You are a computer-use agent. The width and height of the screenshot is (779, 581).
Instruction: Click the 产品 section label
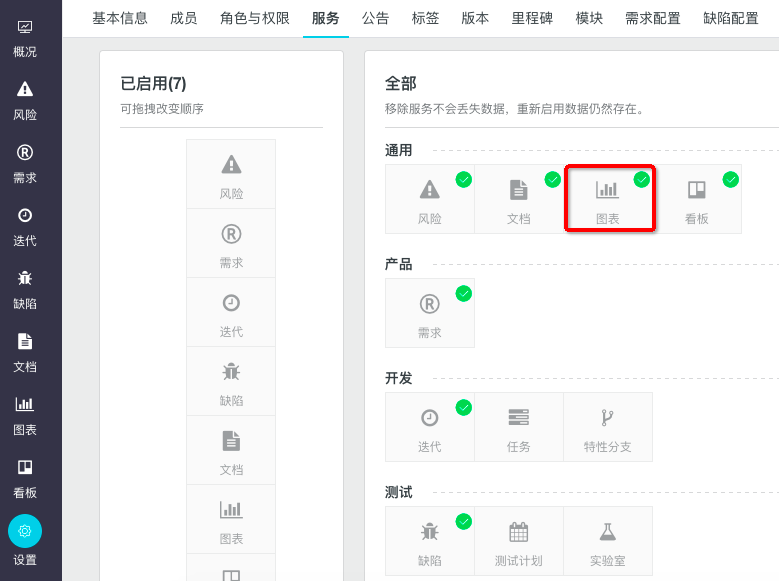[x=398, y=264]
